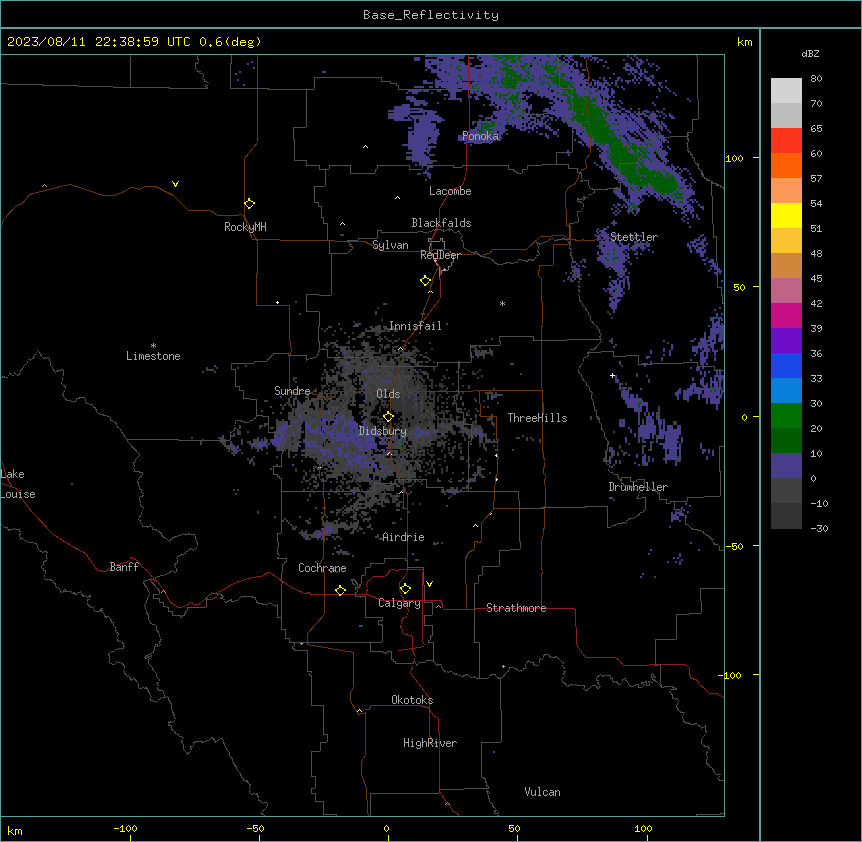Click the white swatch between 80 and 70 dBZ

[x=786, y=90]
